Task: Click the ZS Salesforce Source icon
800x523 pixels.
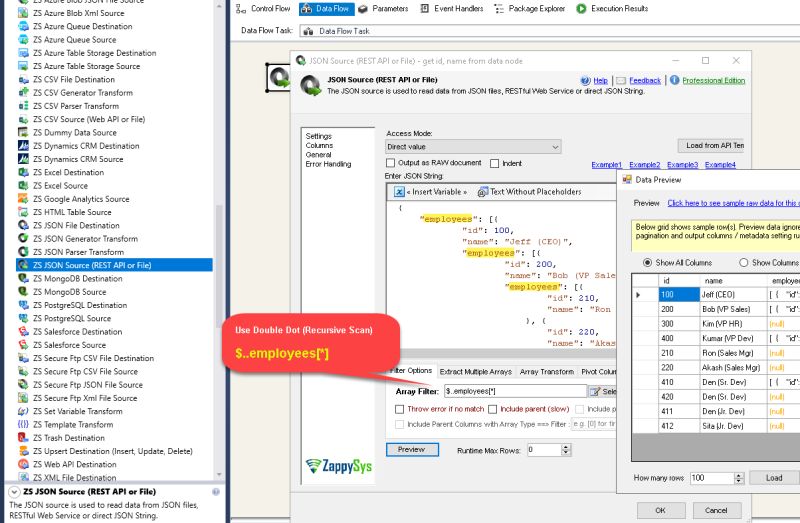Action: 23,344
